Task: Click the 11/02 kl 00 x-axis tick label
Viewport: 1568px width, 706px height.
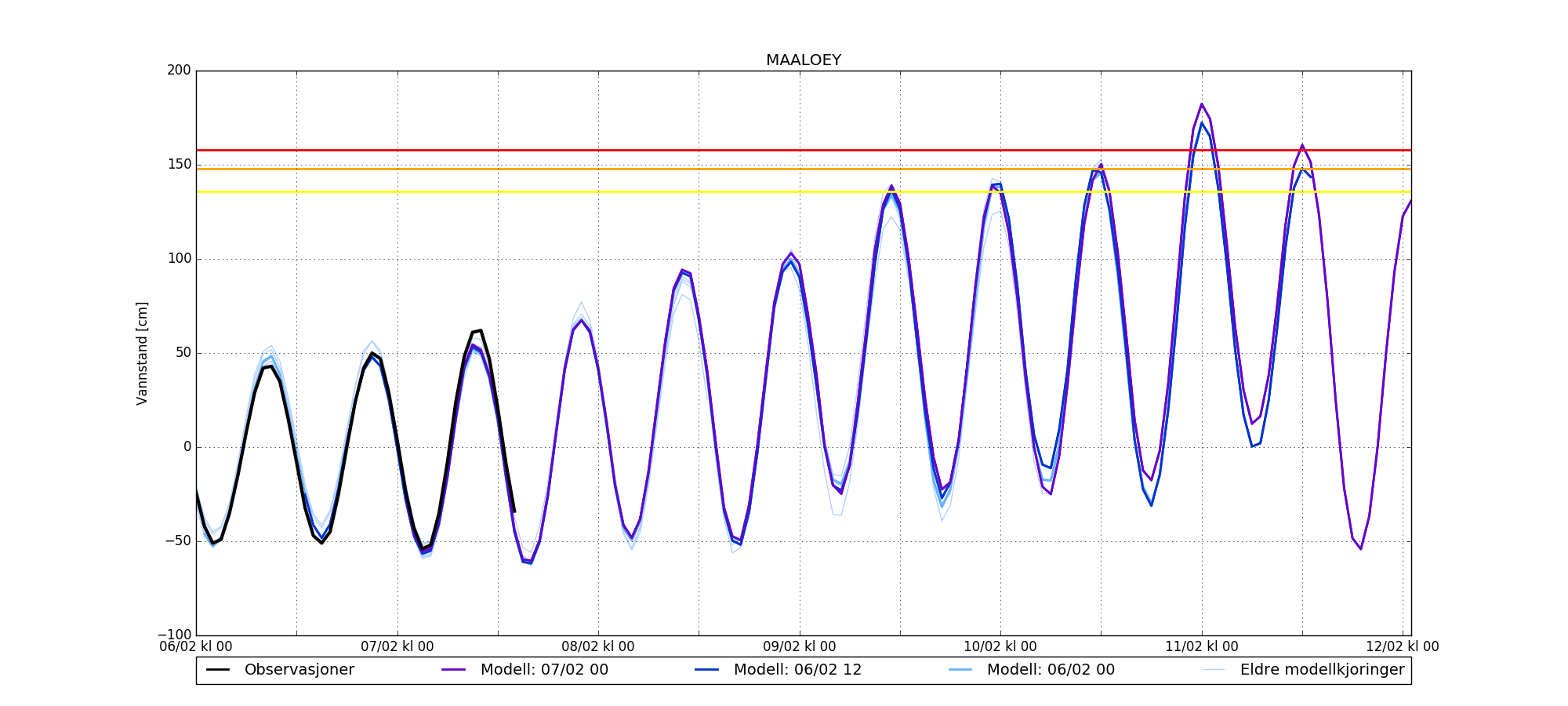Action: click(x=1202, y=647)
